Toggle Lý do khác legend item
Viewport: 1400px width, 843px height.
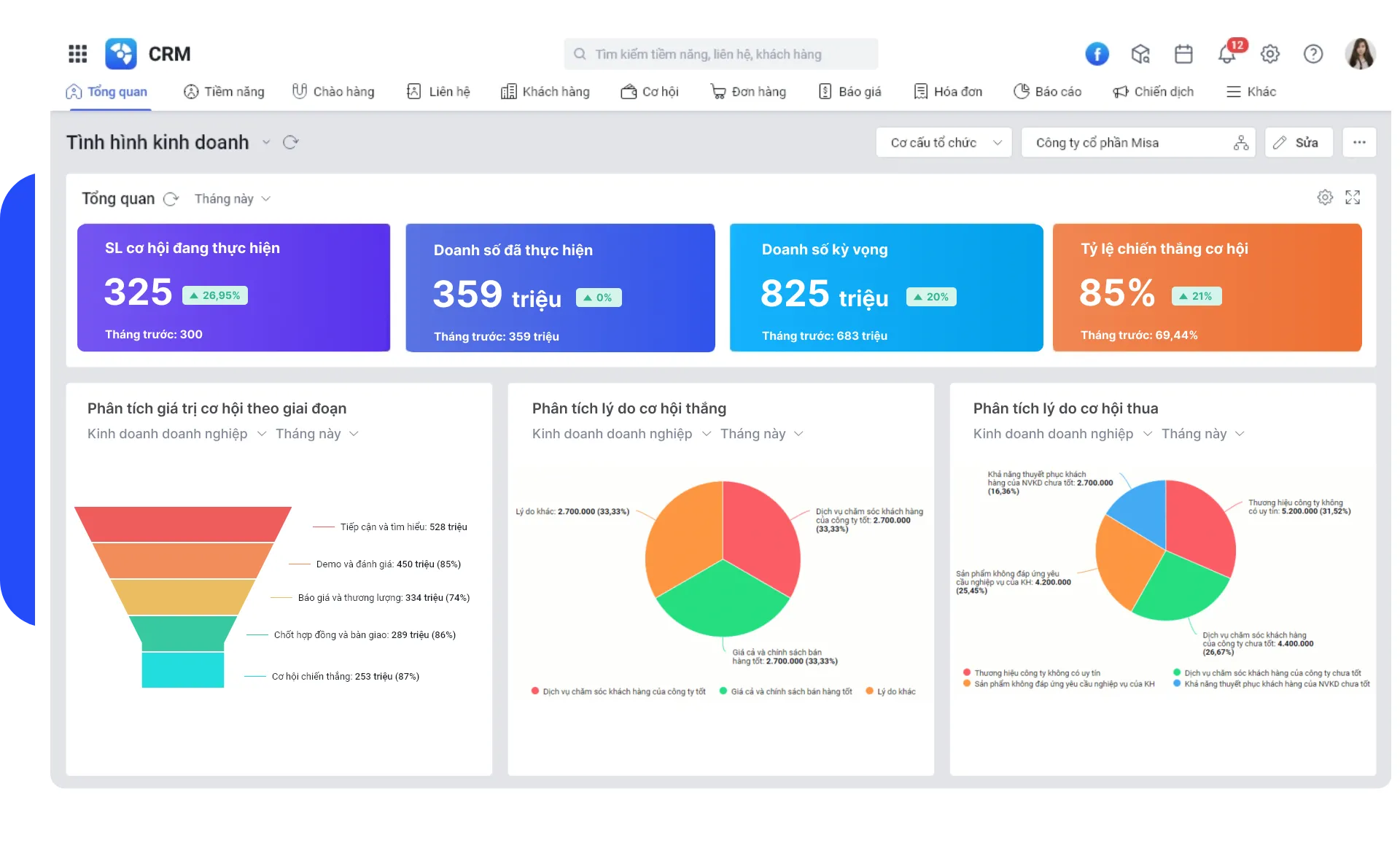pyautogui.click(x=895, y=691)
